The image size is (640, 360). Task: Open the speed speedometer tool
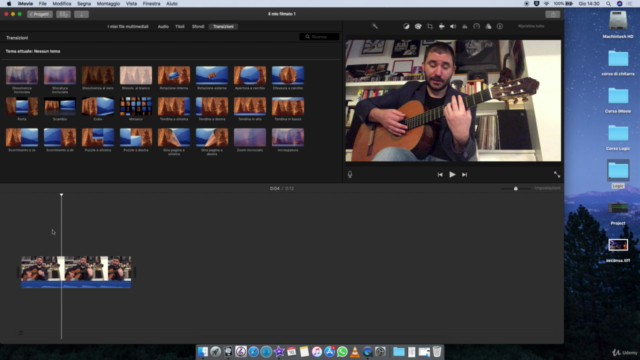pos(476,26)
